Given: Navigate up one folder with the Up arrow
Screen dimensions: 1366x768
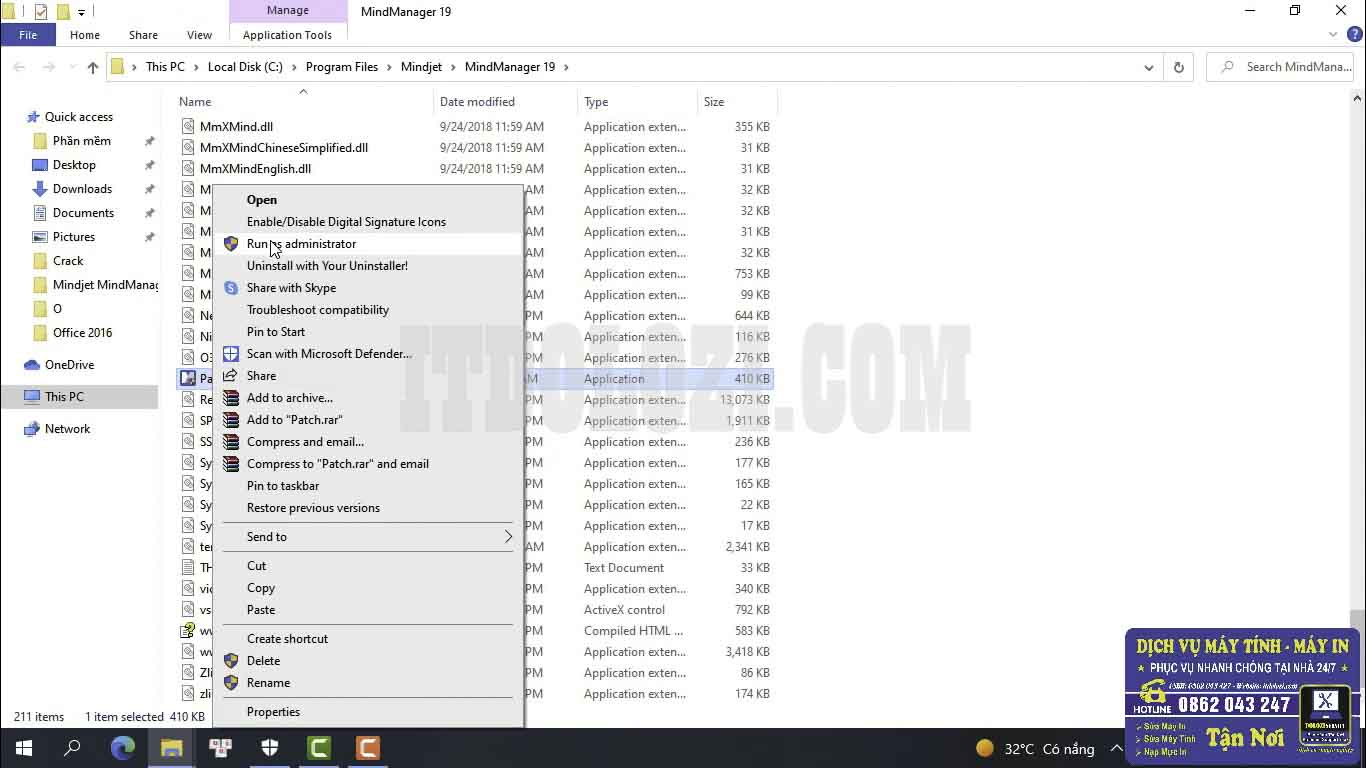Looking at the screenshot, I should pos(92,67).
